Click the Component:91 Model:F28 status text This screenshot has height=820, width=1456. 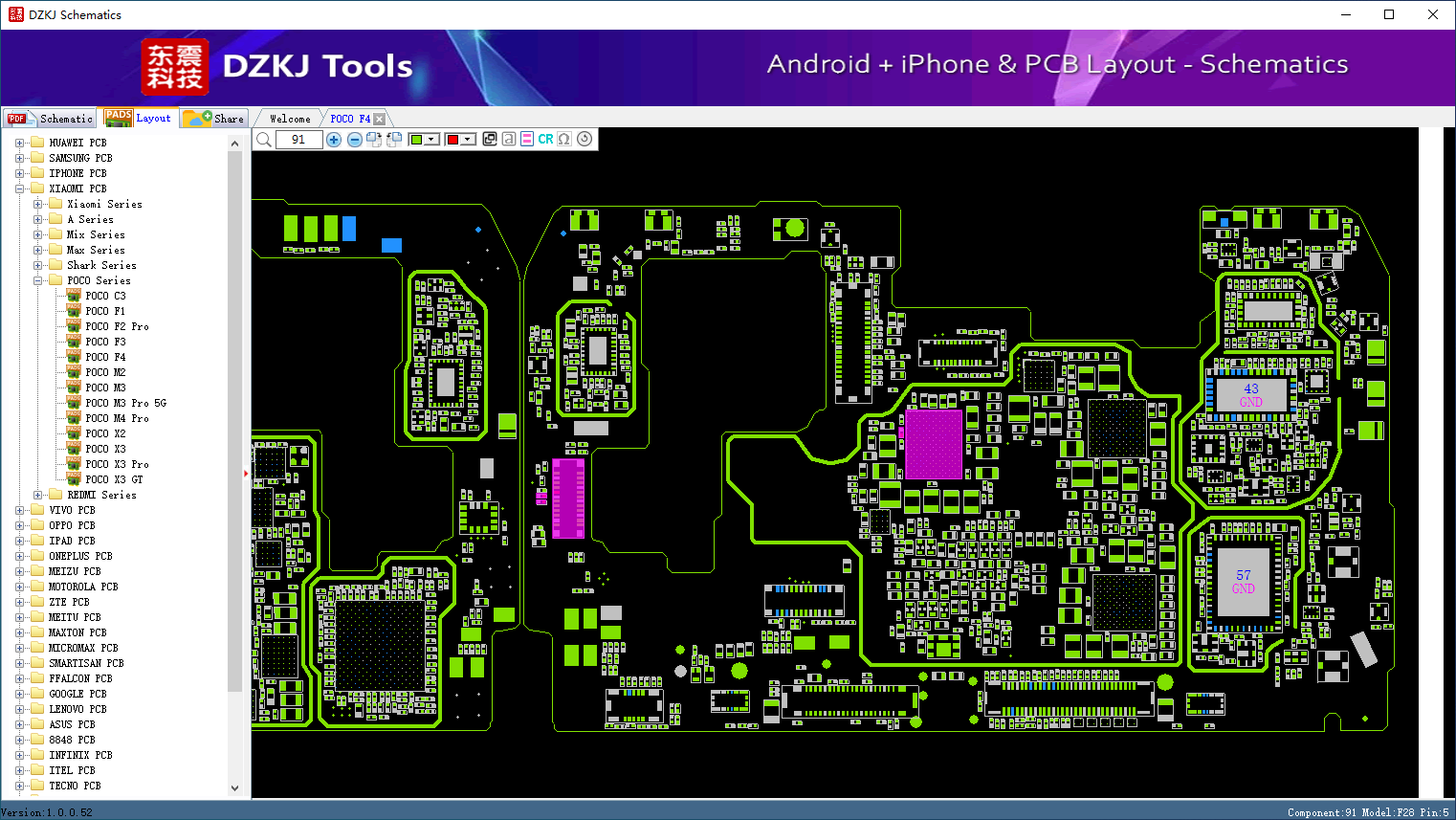tap(1368, 812)
